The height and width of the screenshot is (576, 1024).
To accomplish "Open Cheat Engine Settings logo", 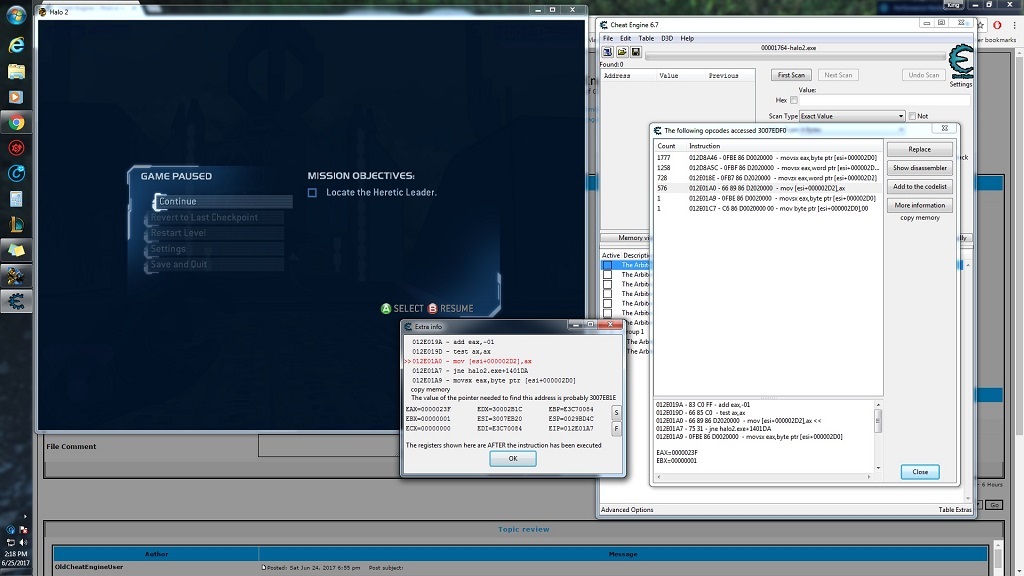I will 961,65.
